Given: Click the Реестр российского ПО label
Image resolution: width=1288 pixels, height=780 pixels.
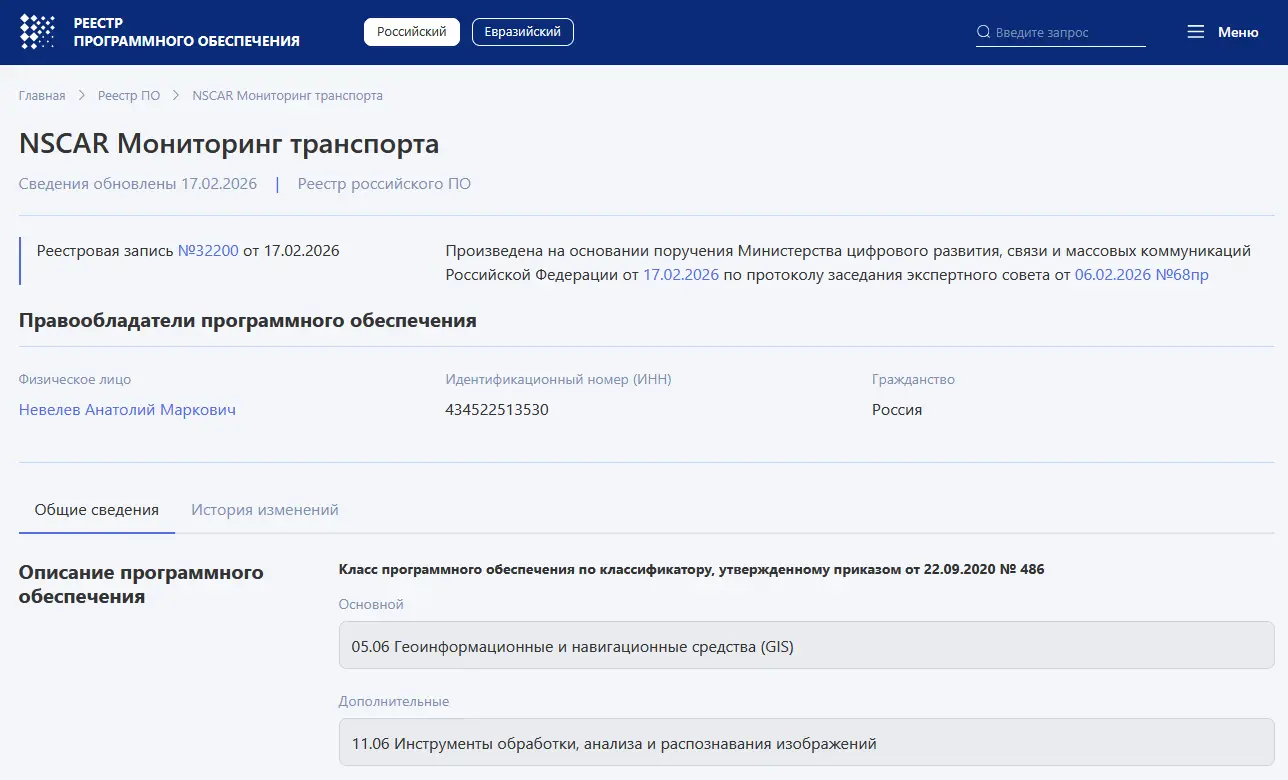Looking at the screenshot, I should click(x=384, y=183).
